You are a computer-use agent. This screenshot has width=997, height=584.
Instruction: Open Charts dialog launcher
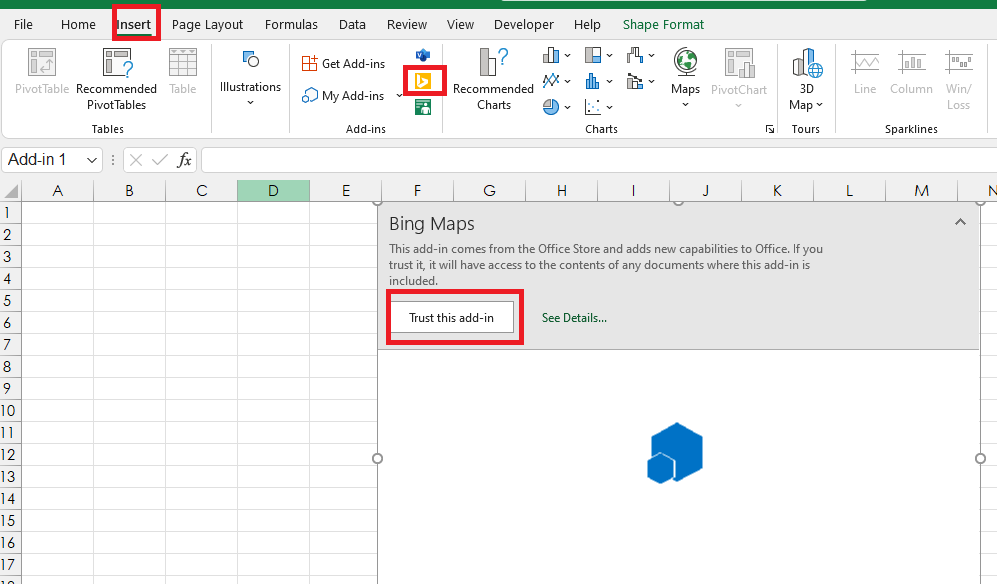(770, 129)
